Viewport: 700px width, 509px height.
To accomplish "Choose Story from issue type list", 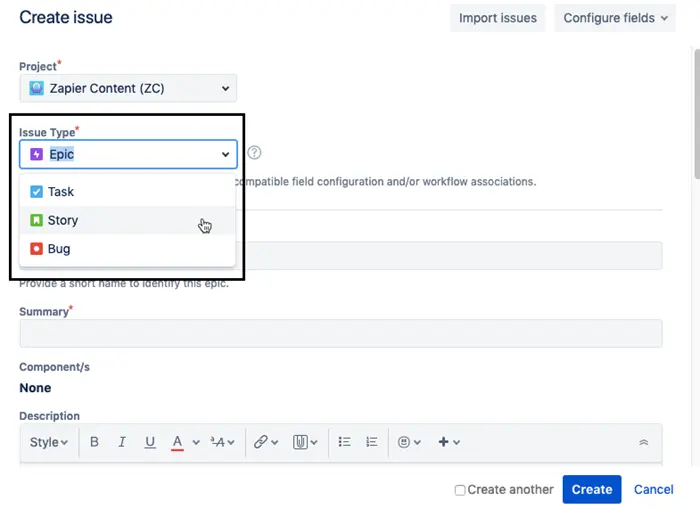I will pyautogui.click(x=63, y=220).
